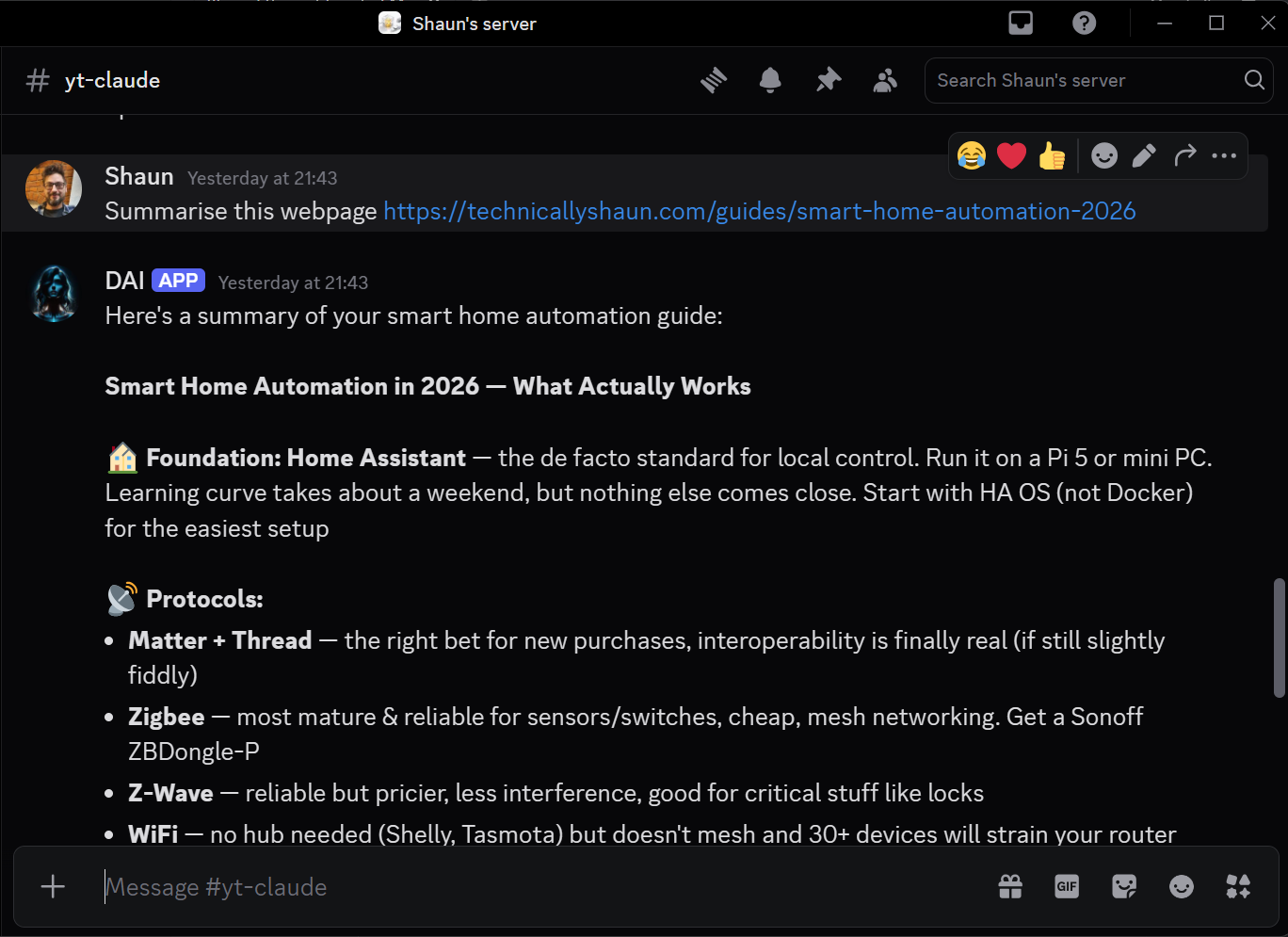
Task: Click Shaun's profile avatar
Action: [54, 188]
